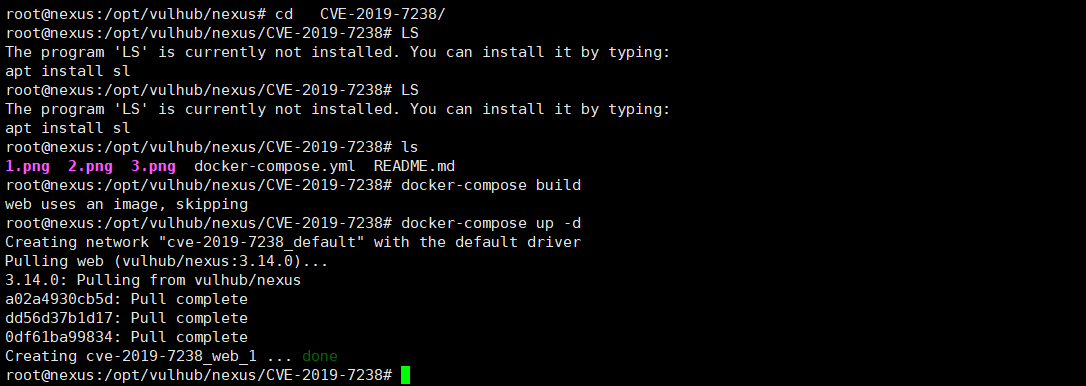Click '3.14.0: Pulling from vulhub/nexus' line
1086x386 pixels.
tap(153, 280)
